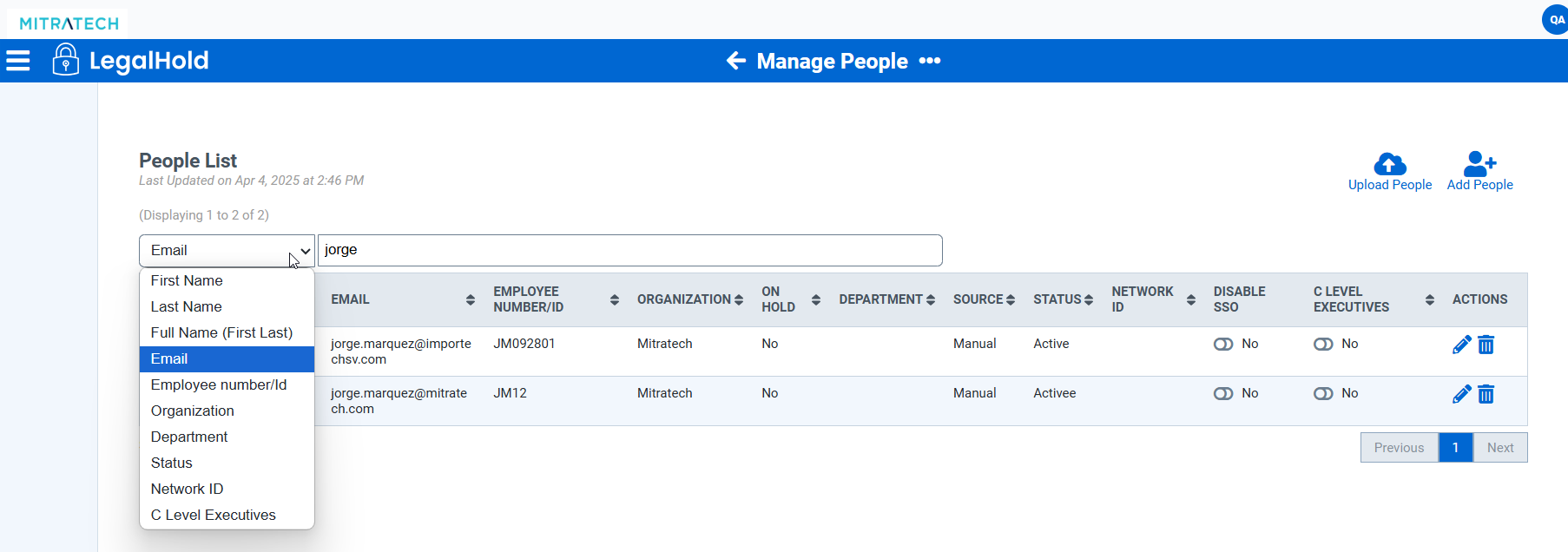This screenshot has height=552, width=1568.
Task: Click the jorge.marquez@mitratech.com email cell
Action: click(x=399, y=401)
